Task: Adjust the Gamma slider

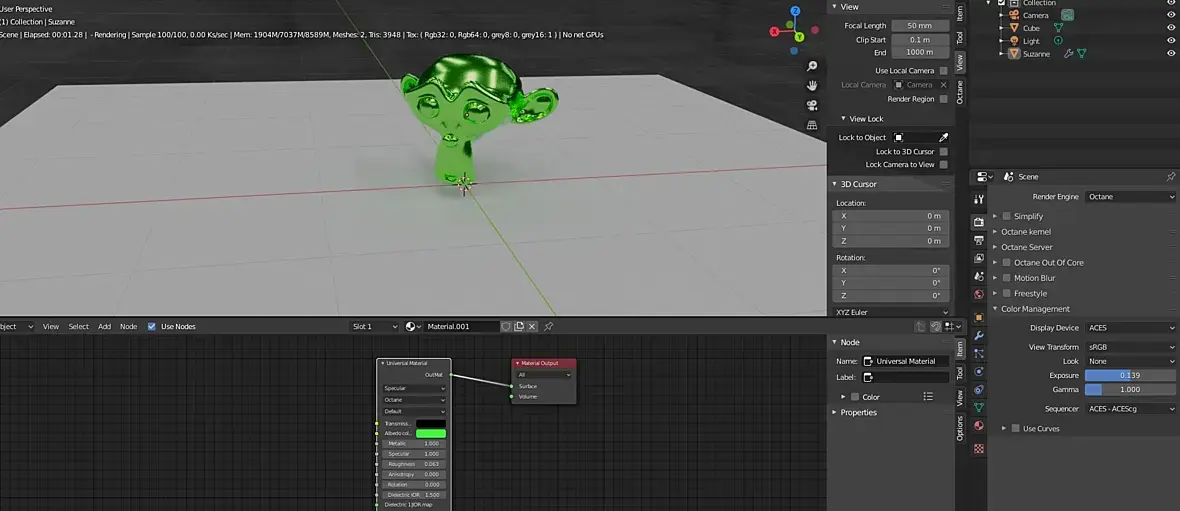Action: 1130,390
